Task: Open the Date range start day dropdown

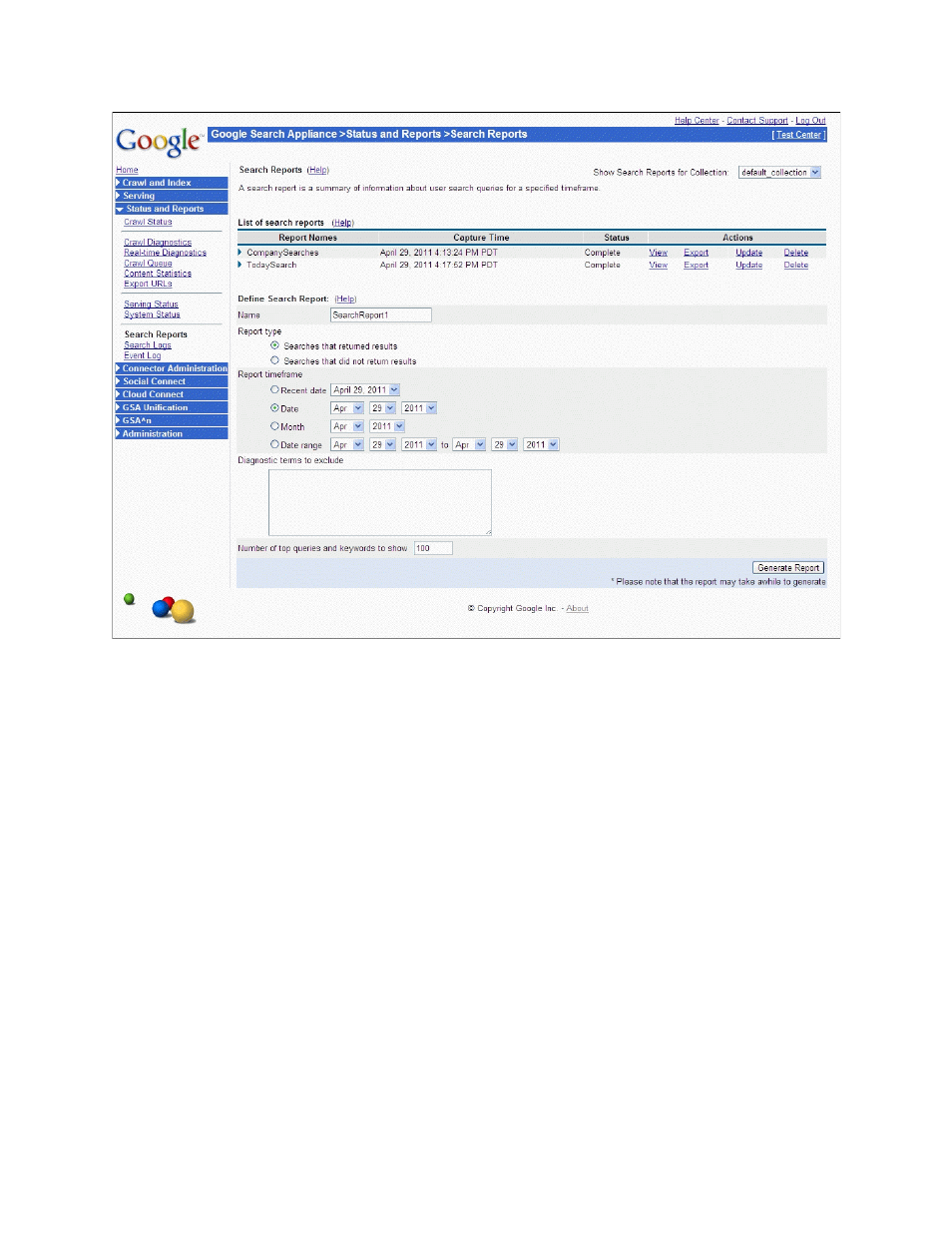Action: [382, 444]
